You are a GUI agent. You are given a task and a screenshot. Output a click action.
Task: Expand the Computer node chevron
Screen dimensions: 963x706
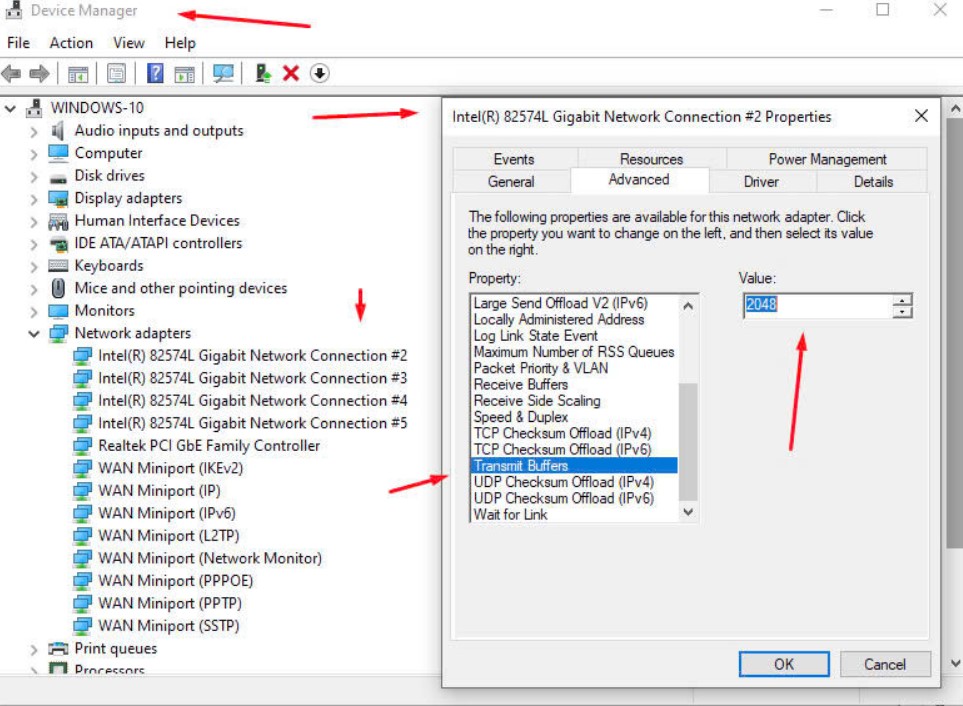34,154
